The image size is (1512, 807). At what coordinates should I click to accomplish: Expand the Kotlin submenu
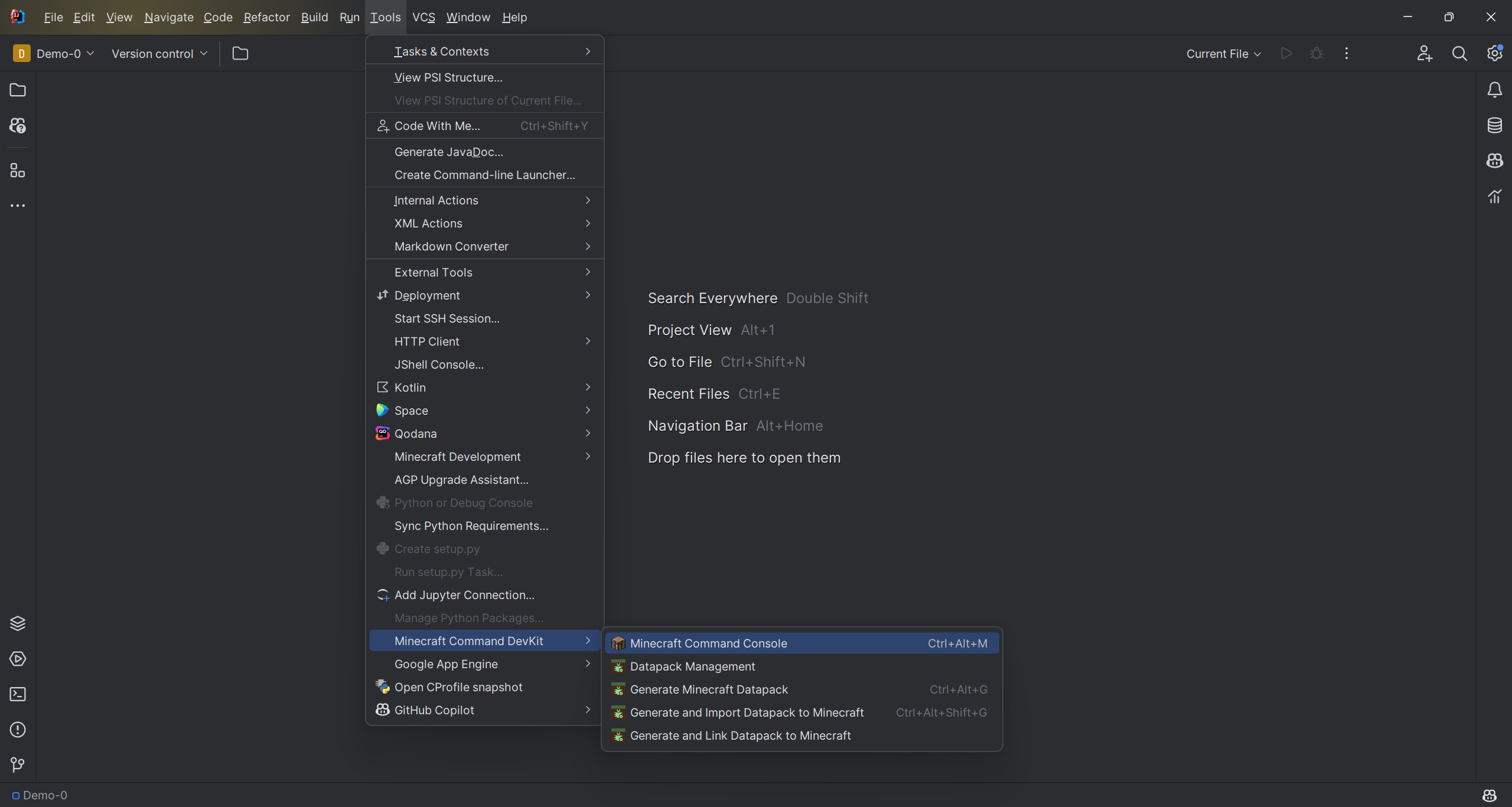(484, 388)
